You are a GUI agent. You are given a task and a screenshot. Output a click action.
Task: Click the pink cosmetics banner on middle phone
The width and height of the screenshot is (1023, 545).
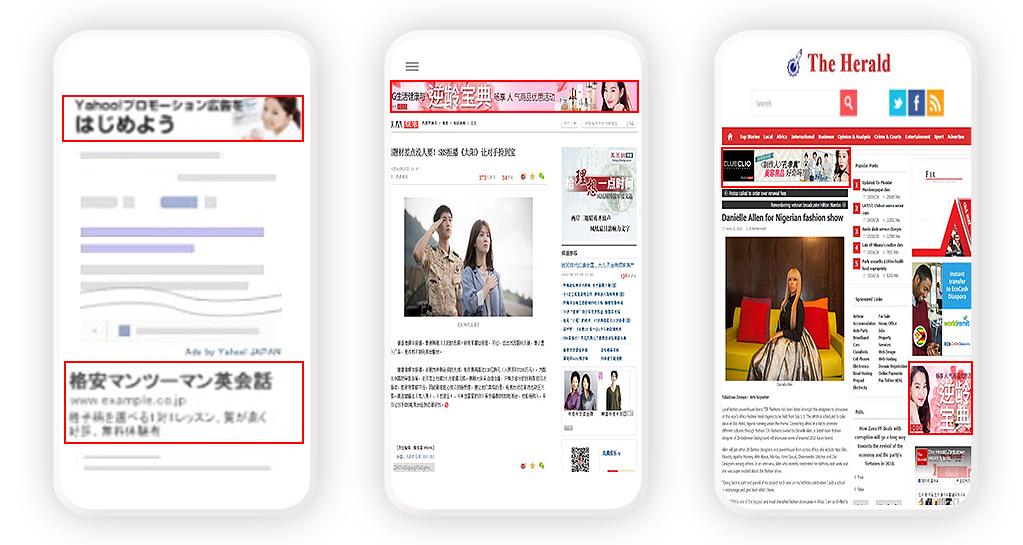click(x=513, y=96)
